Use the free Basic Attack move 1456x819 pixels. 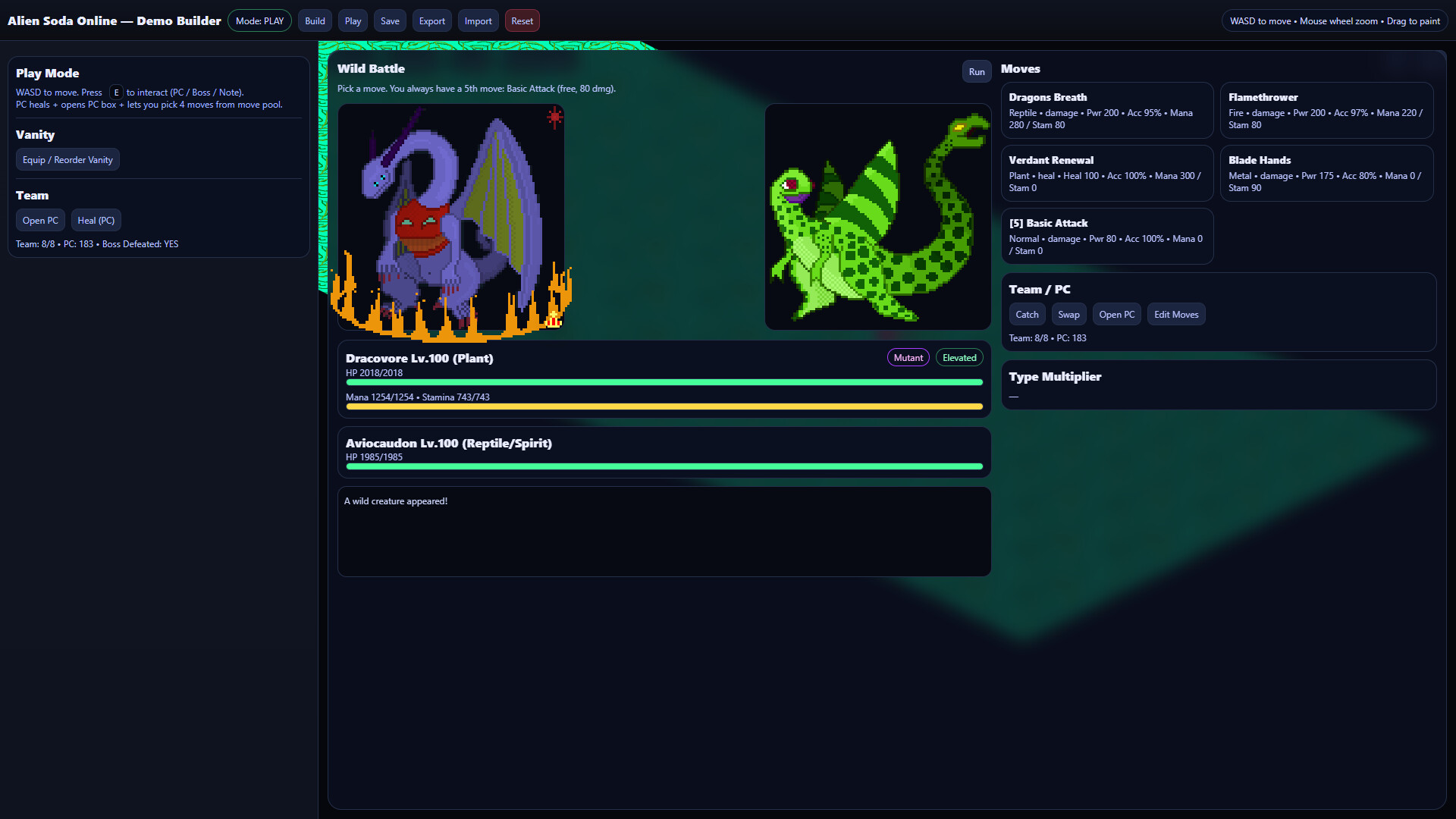[1106, 236]
